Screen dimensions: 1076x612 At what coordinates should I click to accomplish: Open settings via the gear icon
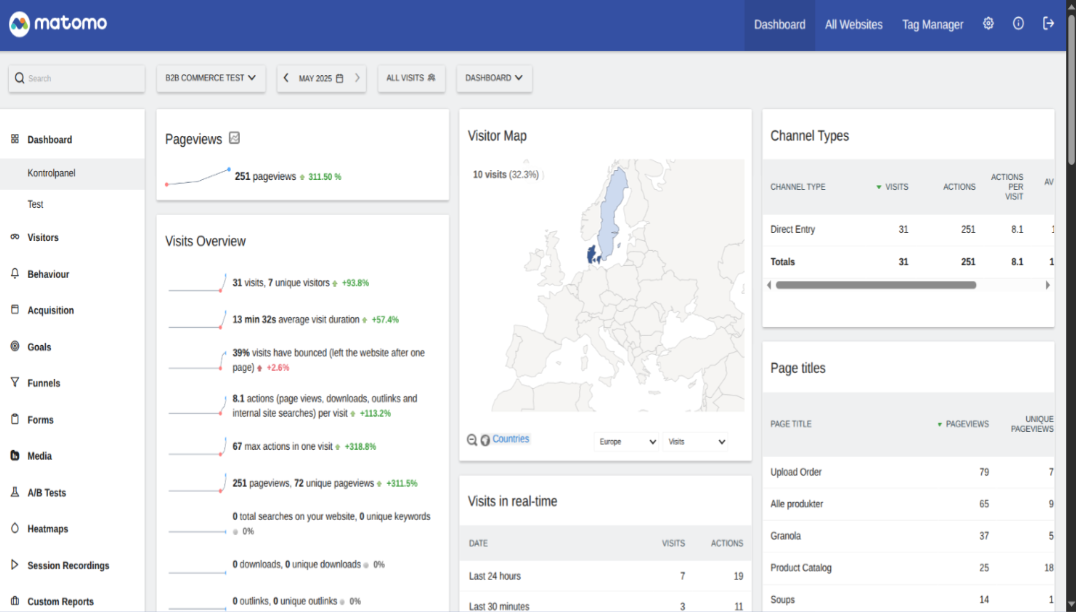[x=988, y=24]
